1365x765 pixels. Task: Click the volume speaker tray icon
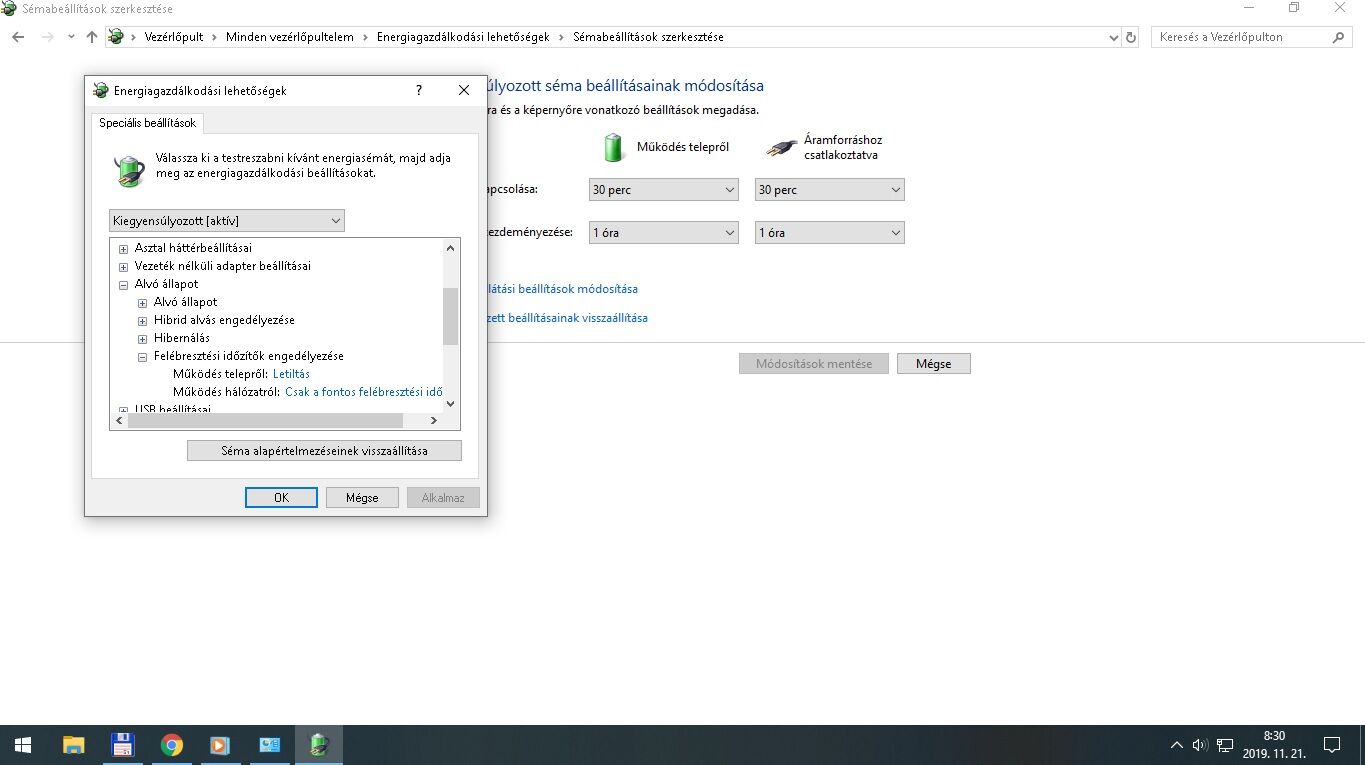click(x=1200, y=745)
